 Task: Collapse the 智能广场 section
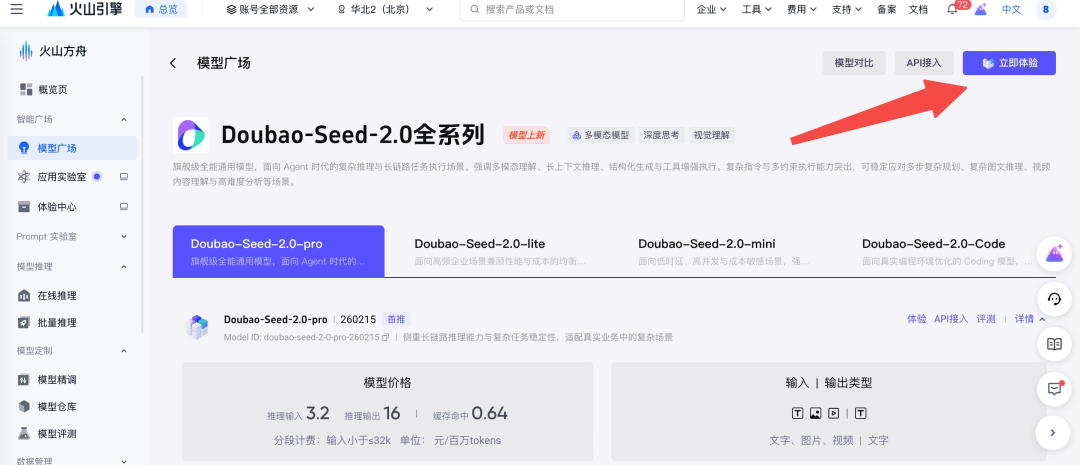click(x=124, y=119)
